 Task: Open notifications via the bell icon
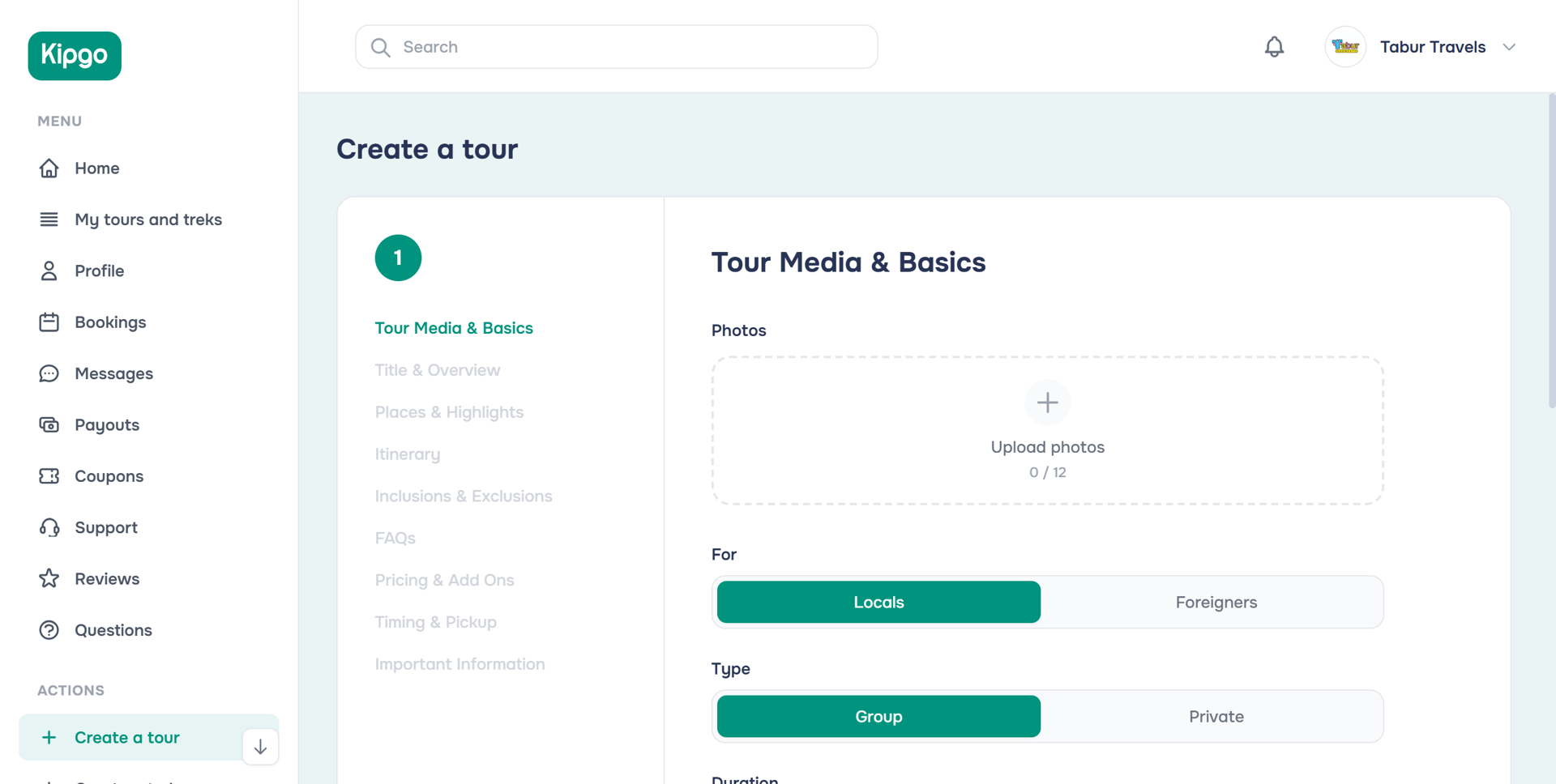[1273, 46]
